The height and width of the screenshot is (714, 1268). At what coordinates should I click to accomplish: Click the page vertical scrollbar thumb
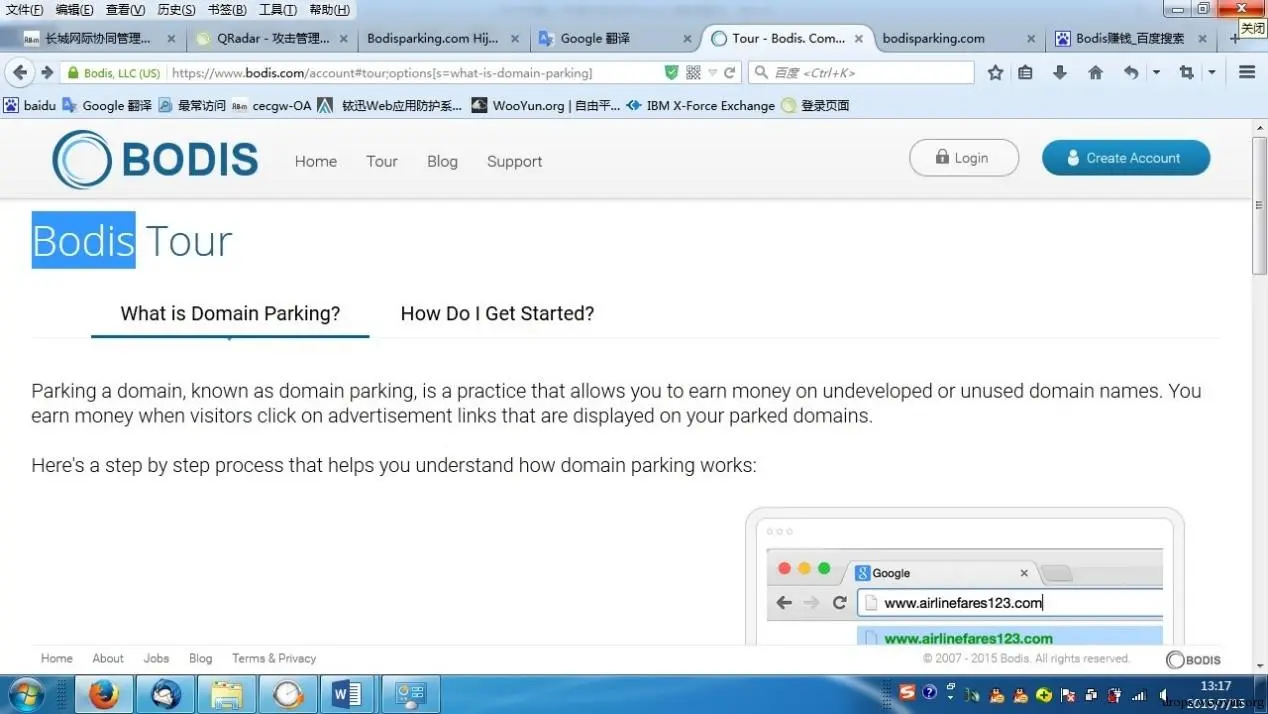1259,205
